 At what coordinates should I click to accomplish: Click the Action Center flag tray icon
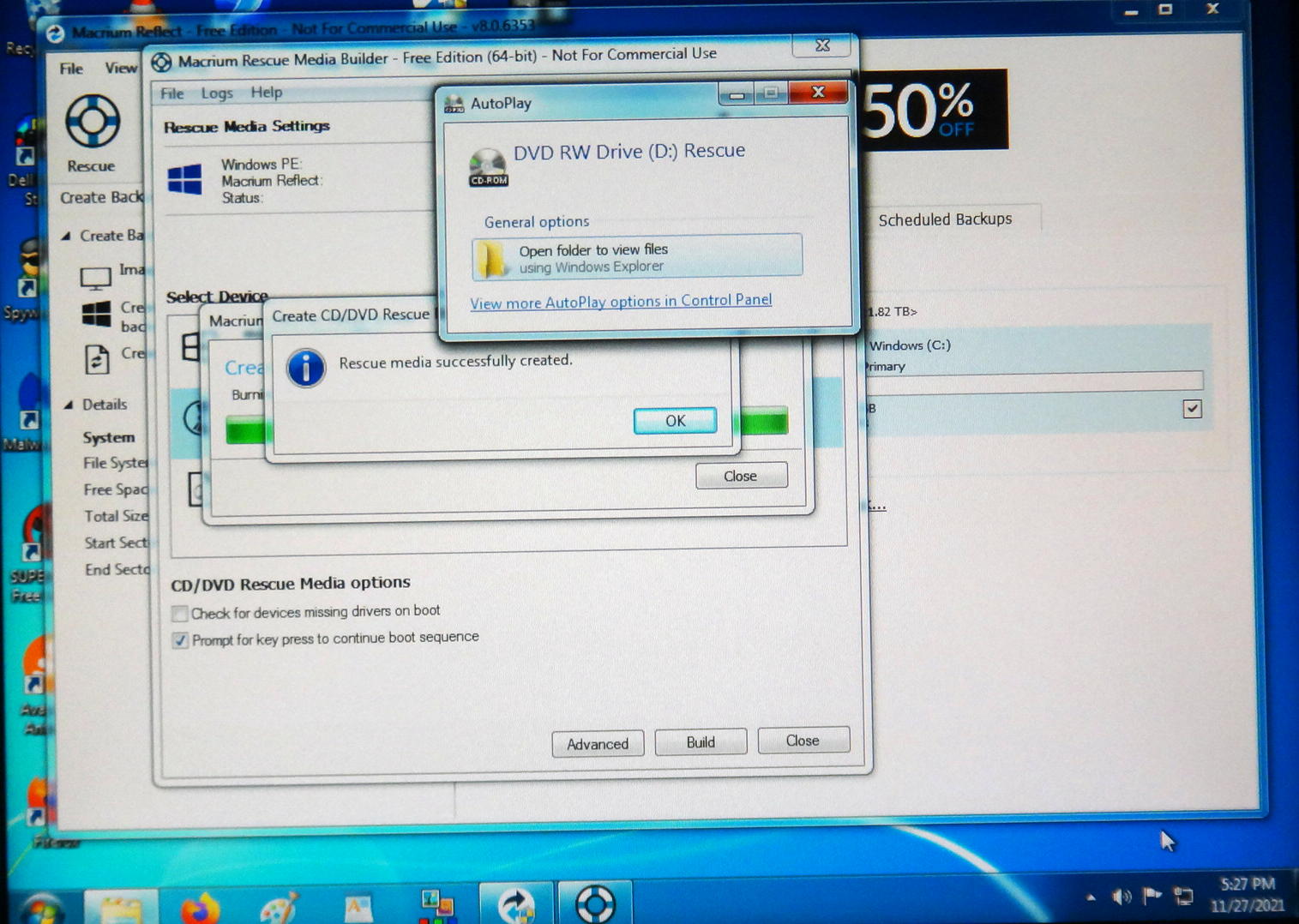coord(1152,896)
